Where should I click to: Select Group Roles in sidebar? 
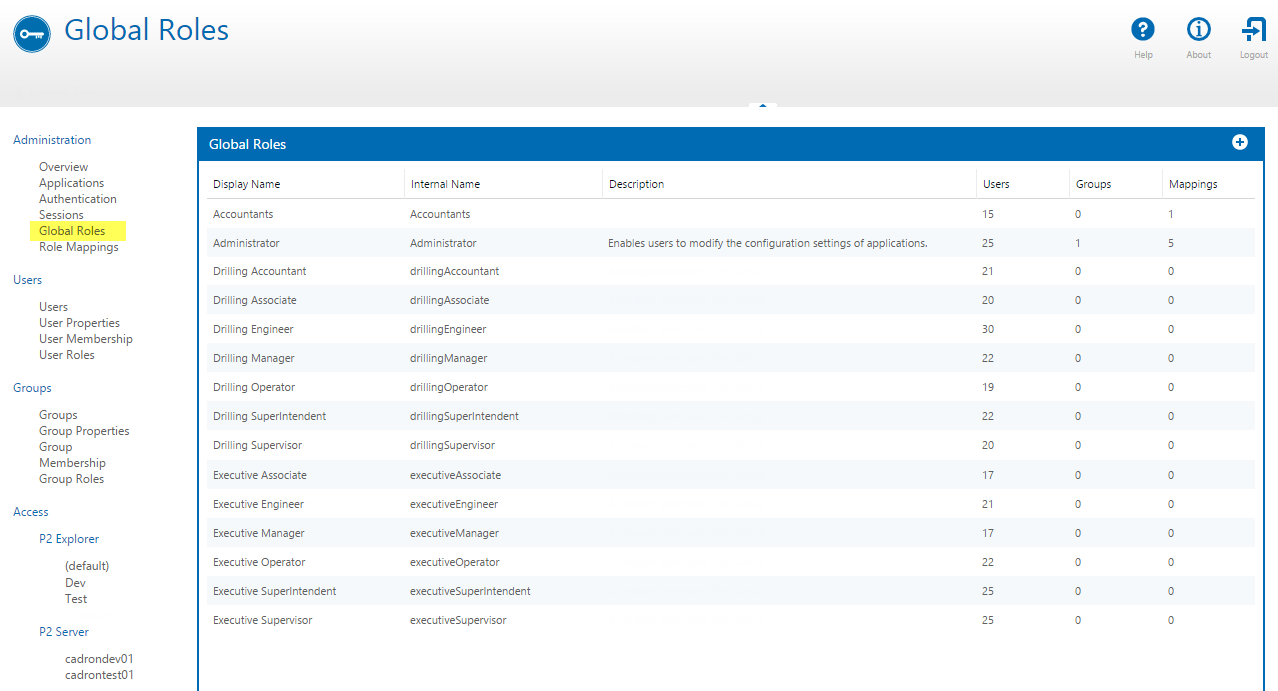(x=71, y=479)
